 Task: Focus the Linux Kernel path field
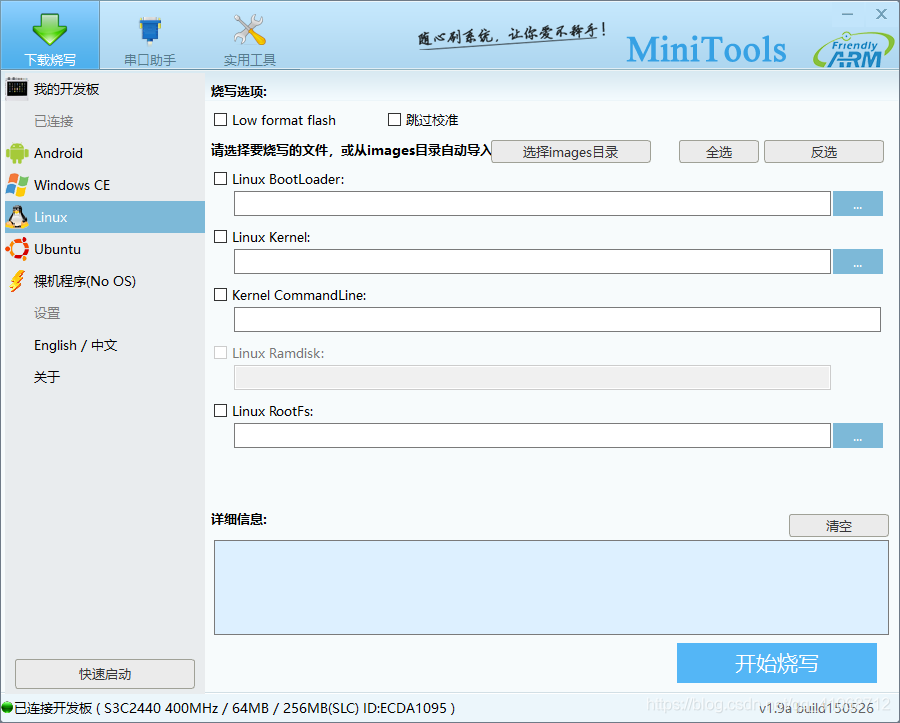pos(532,262)
